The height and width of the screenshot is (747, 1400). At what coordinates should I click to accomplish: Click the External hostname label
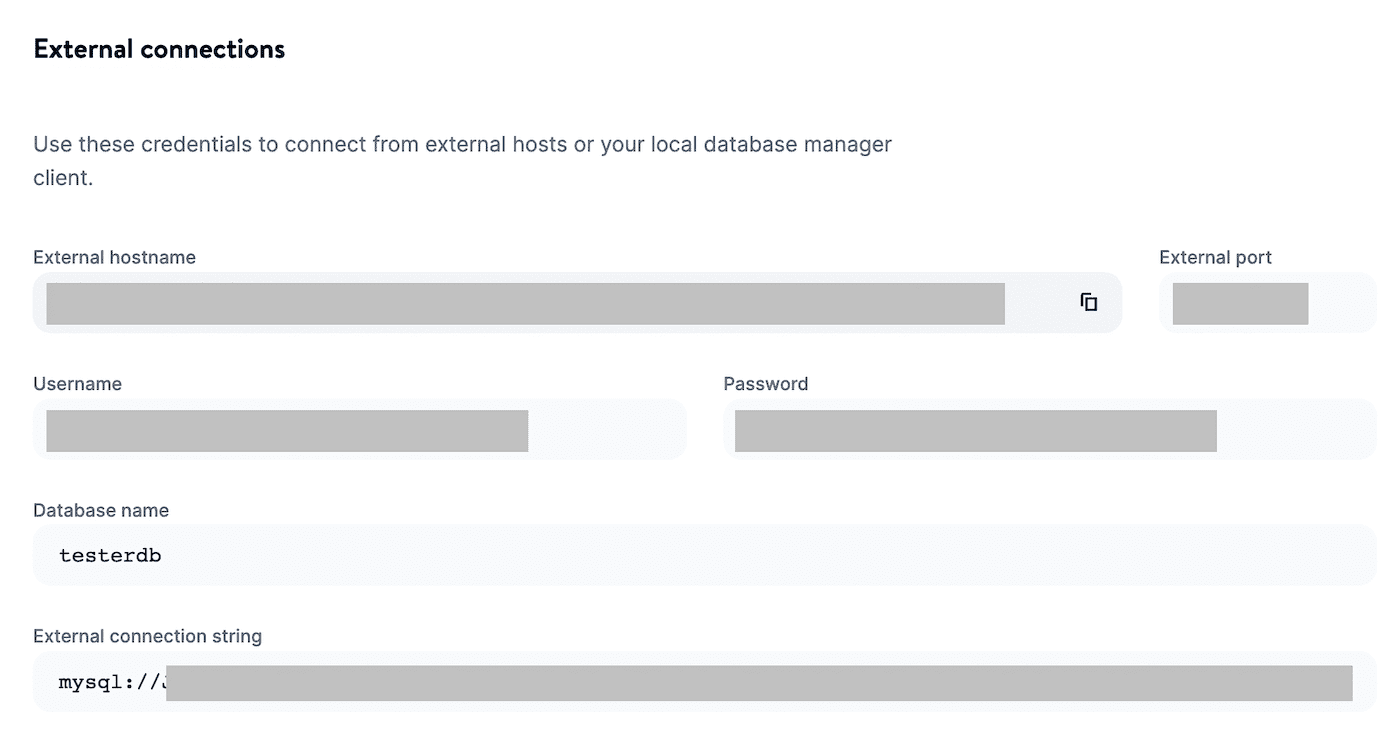[114, 257]
